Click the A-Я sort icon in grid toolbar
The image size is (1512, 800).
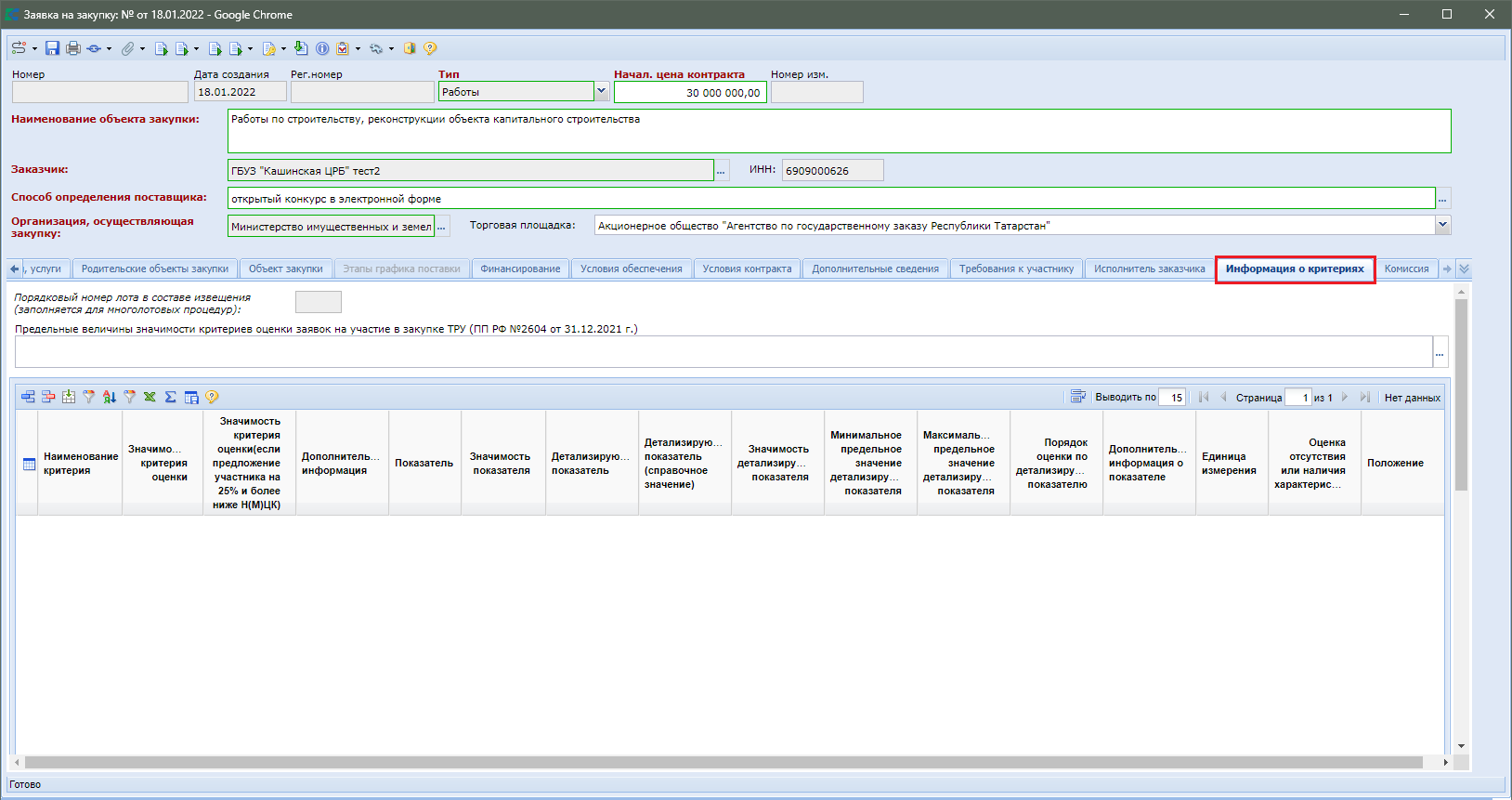(110, 397)
